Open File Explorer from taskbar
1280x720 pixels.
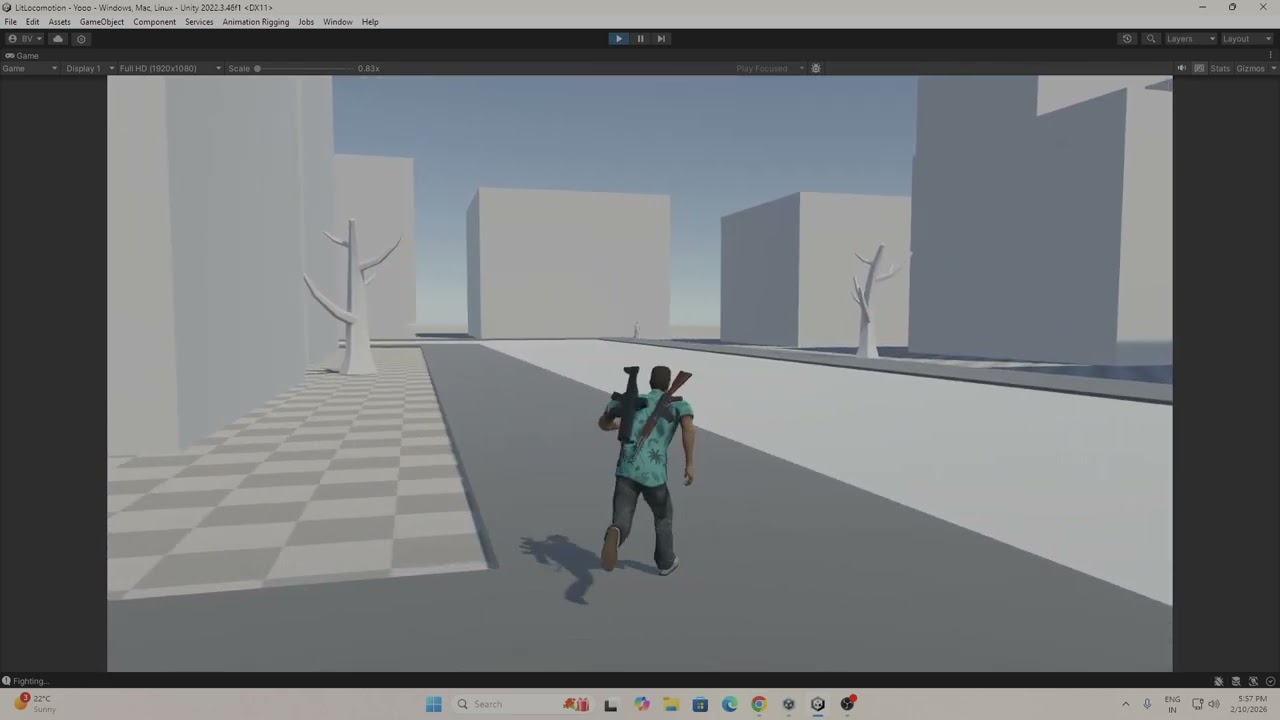pyautogui.click(x=670, y=704)
